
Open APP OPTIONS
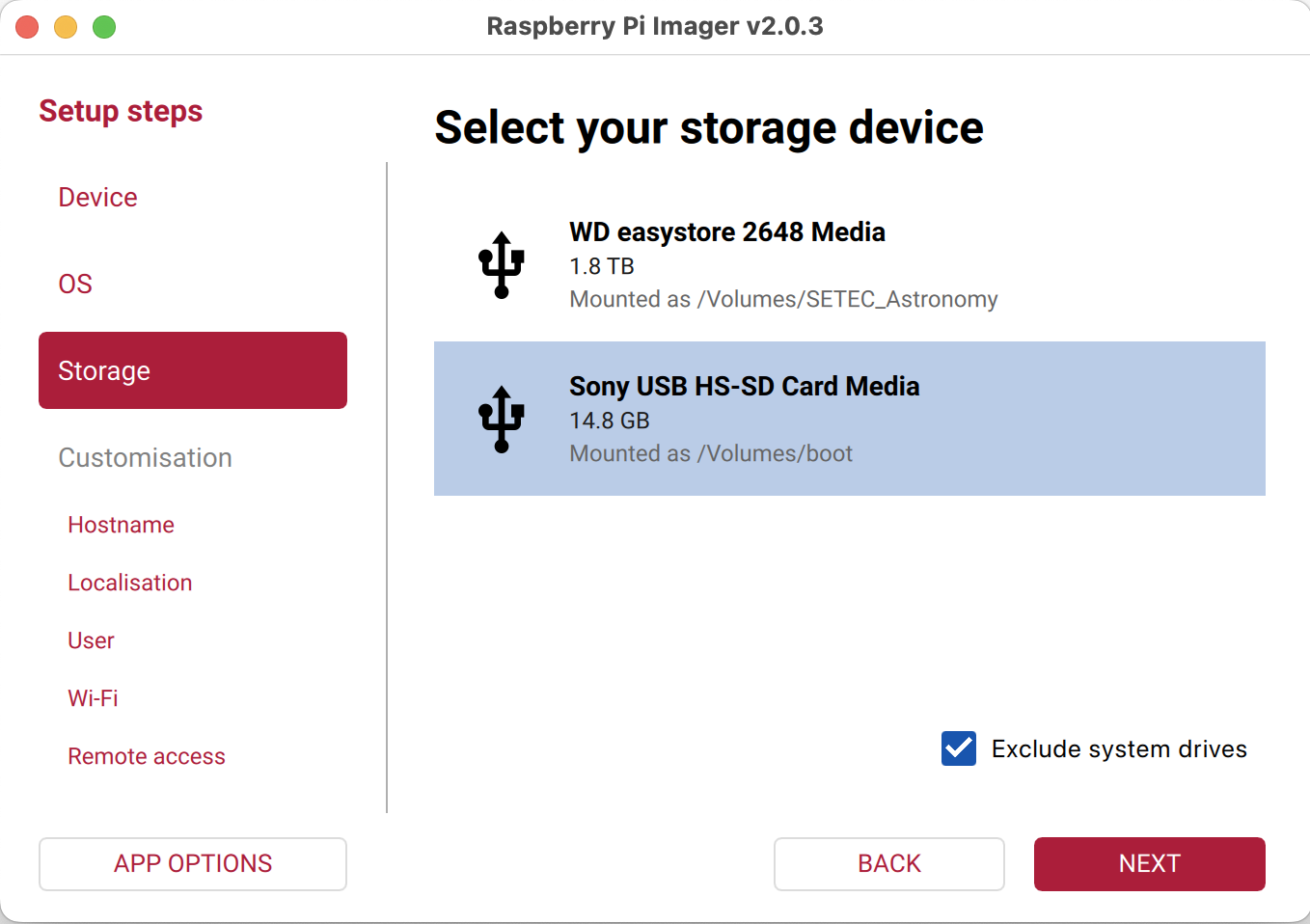click(193, 863)
